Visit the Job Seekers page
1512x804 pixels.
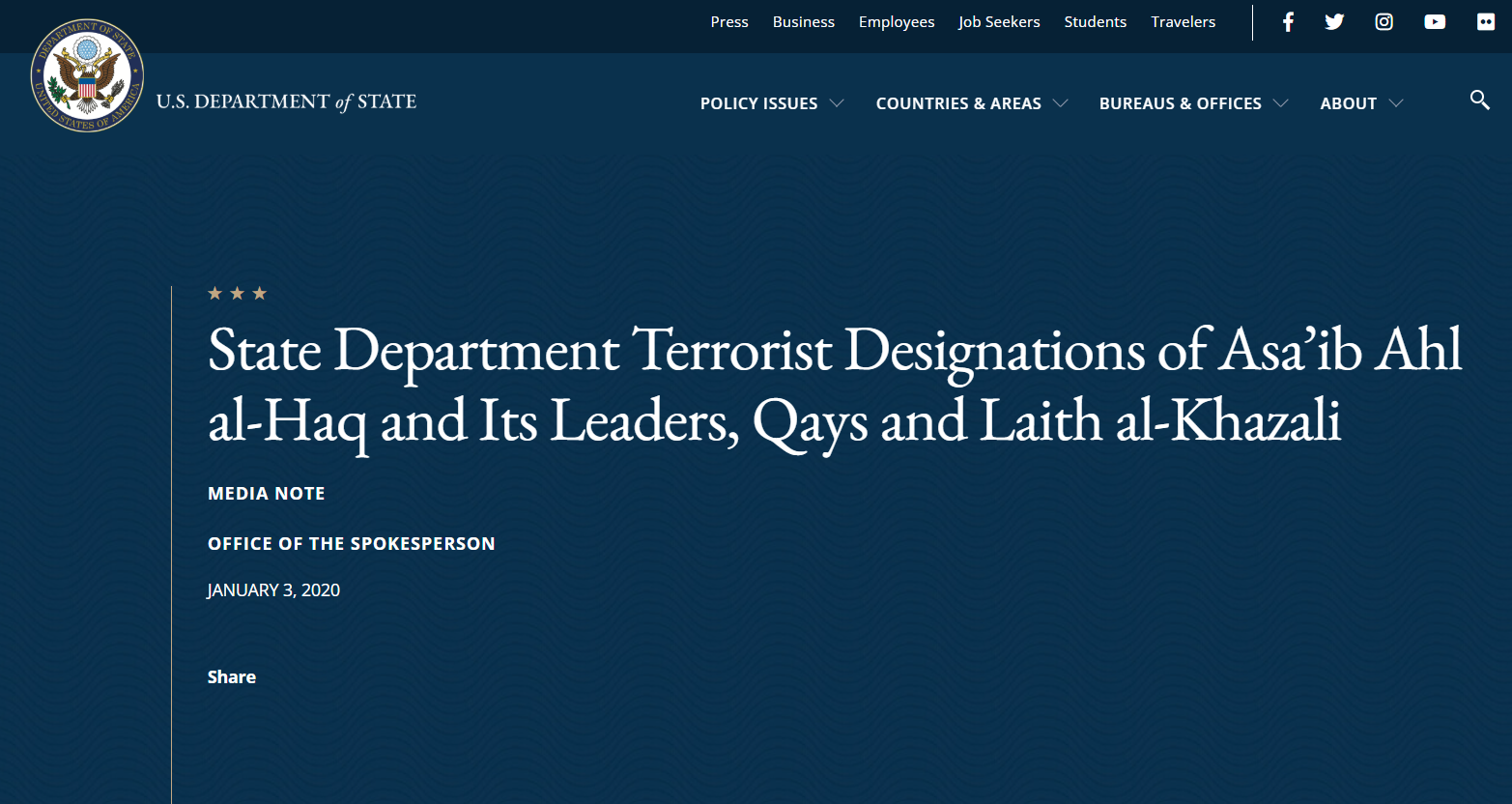coord(999,22)
